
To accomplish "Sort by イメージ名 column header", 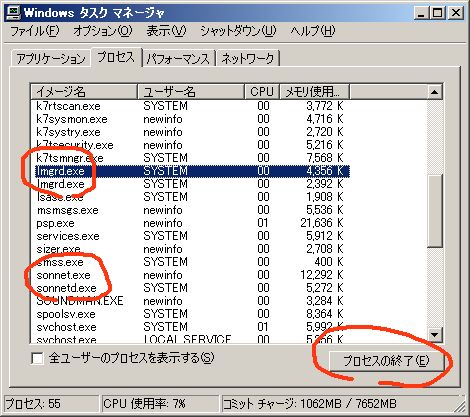I will 84,92.
